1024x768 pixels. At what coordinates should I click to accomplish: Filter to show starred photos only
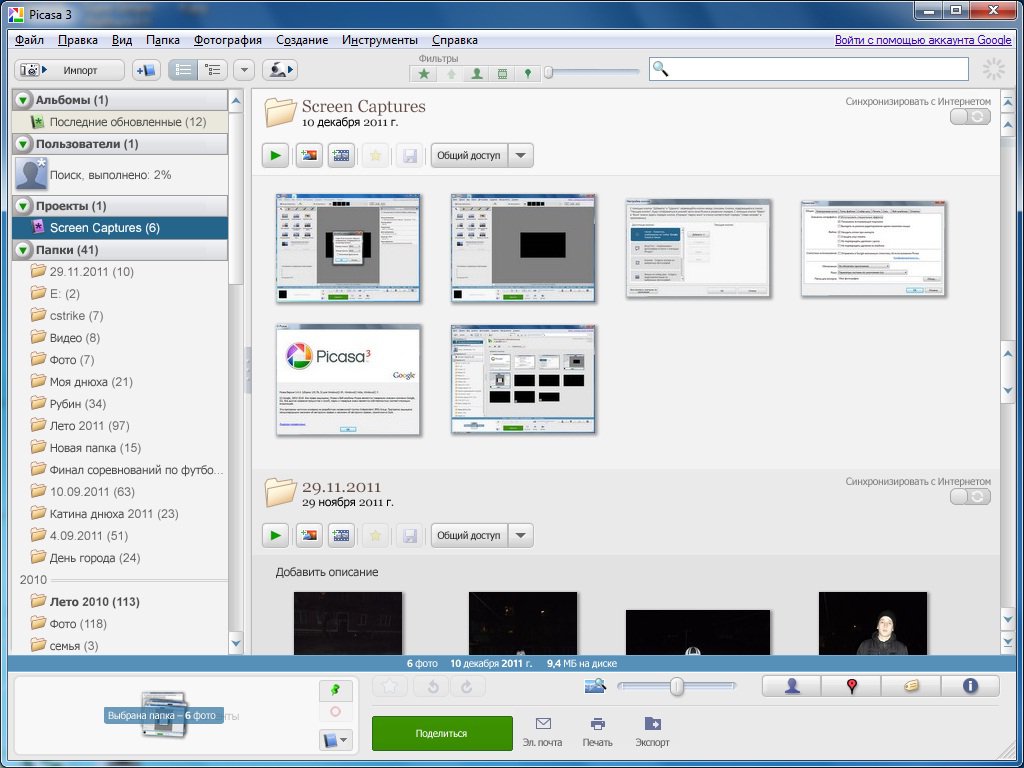425,73
